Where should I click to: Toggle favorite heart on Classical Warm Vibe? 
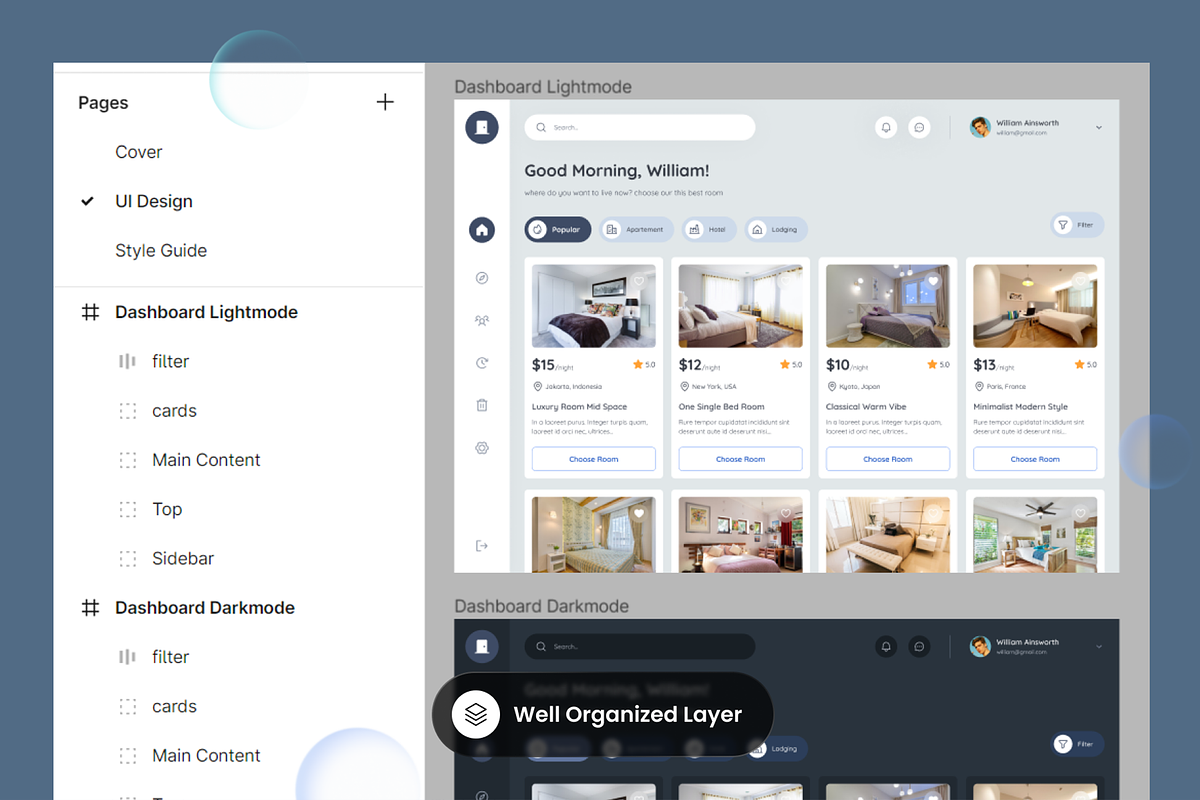point(933,281)
